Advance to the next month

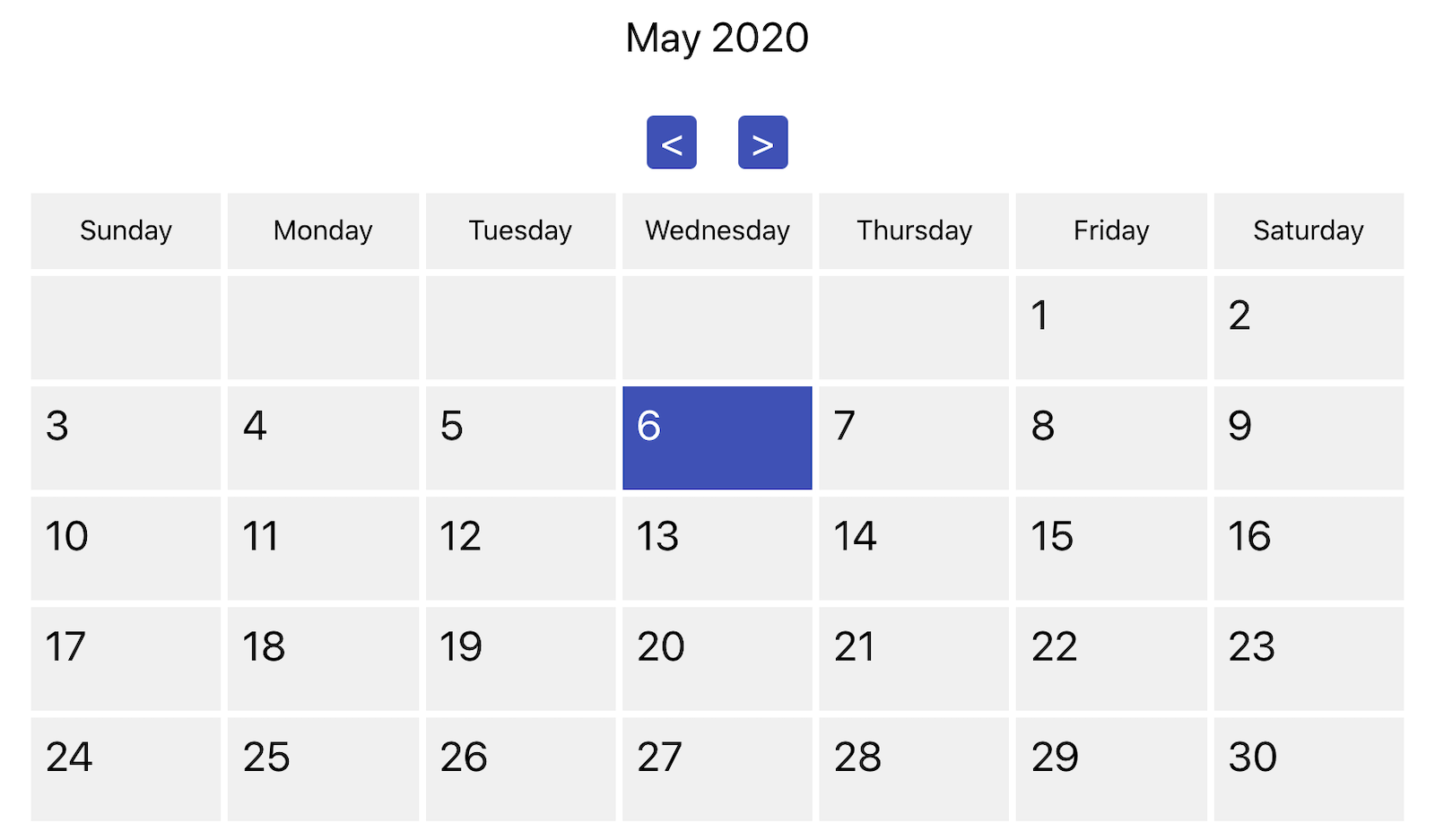(x=762, y=143)
